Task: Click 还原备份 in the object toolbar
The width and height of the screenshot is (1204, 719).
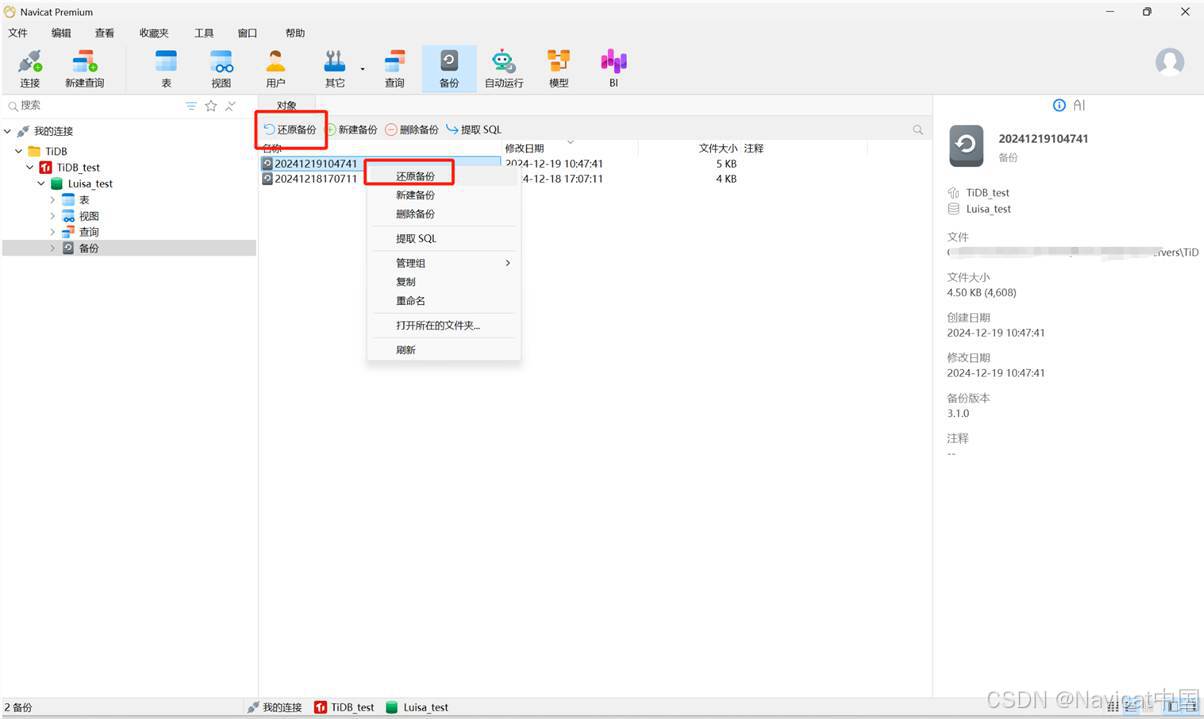Action: tap(290, 130)
